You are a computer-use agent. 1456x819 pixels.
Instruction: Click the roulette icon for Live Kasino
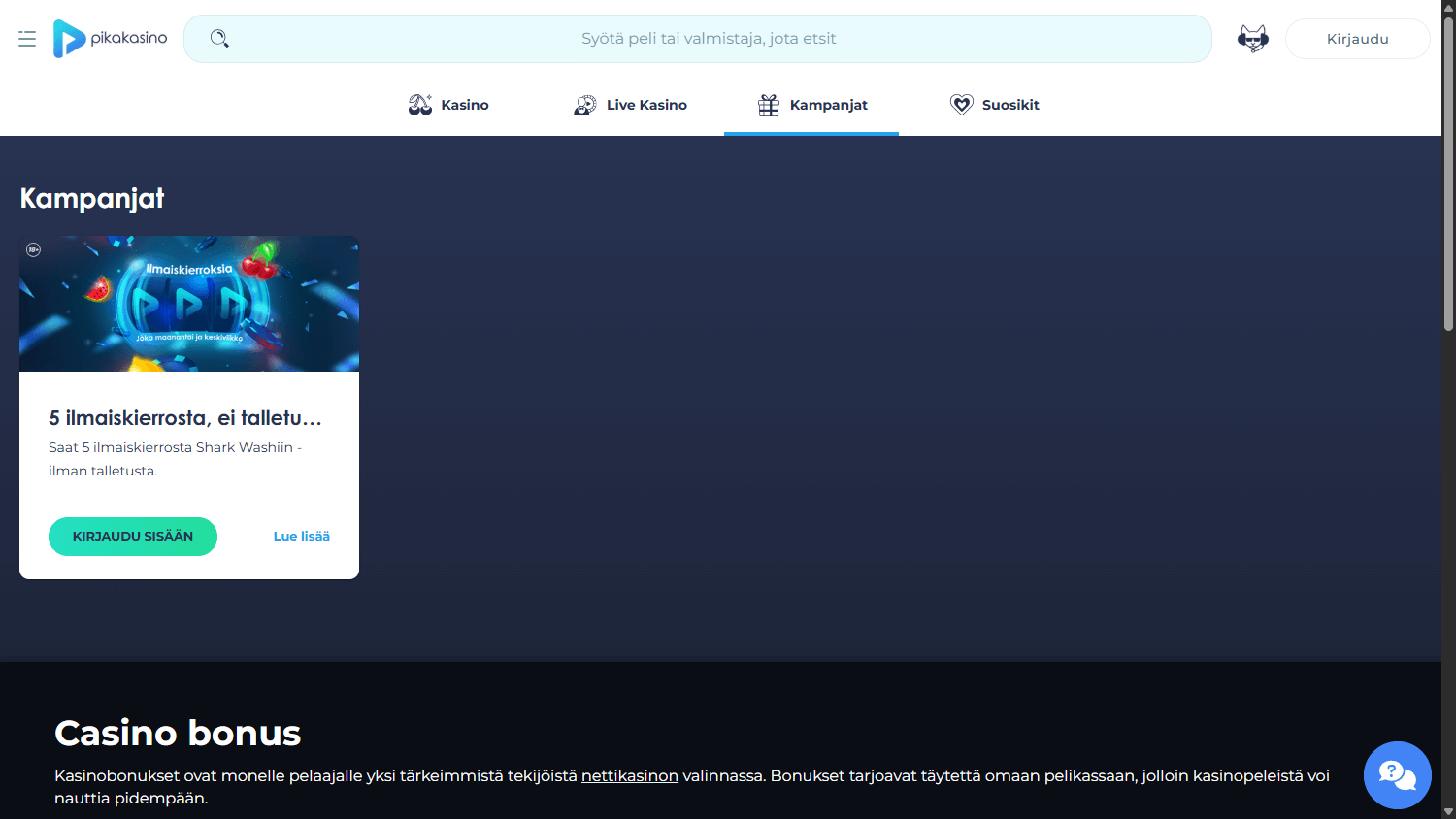tap(585, 105)
